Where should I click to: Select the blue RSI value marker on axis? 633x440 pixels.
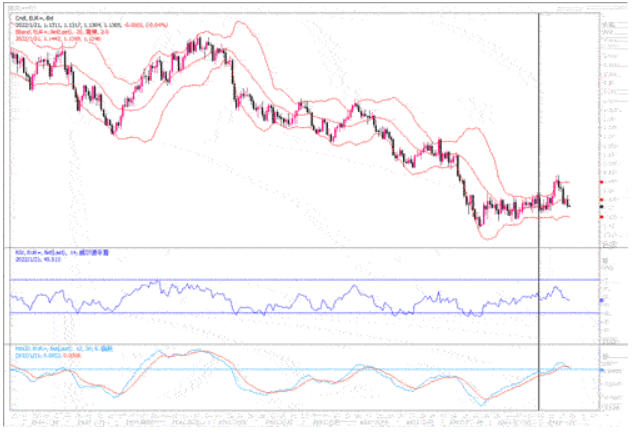pos(600,299)
